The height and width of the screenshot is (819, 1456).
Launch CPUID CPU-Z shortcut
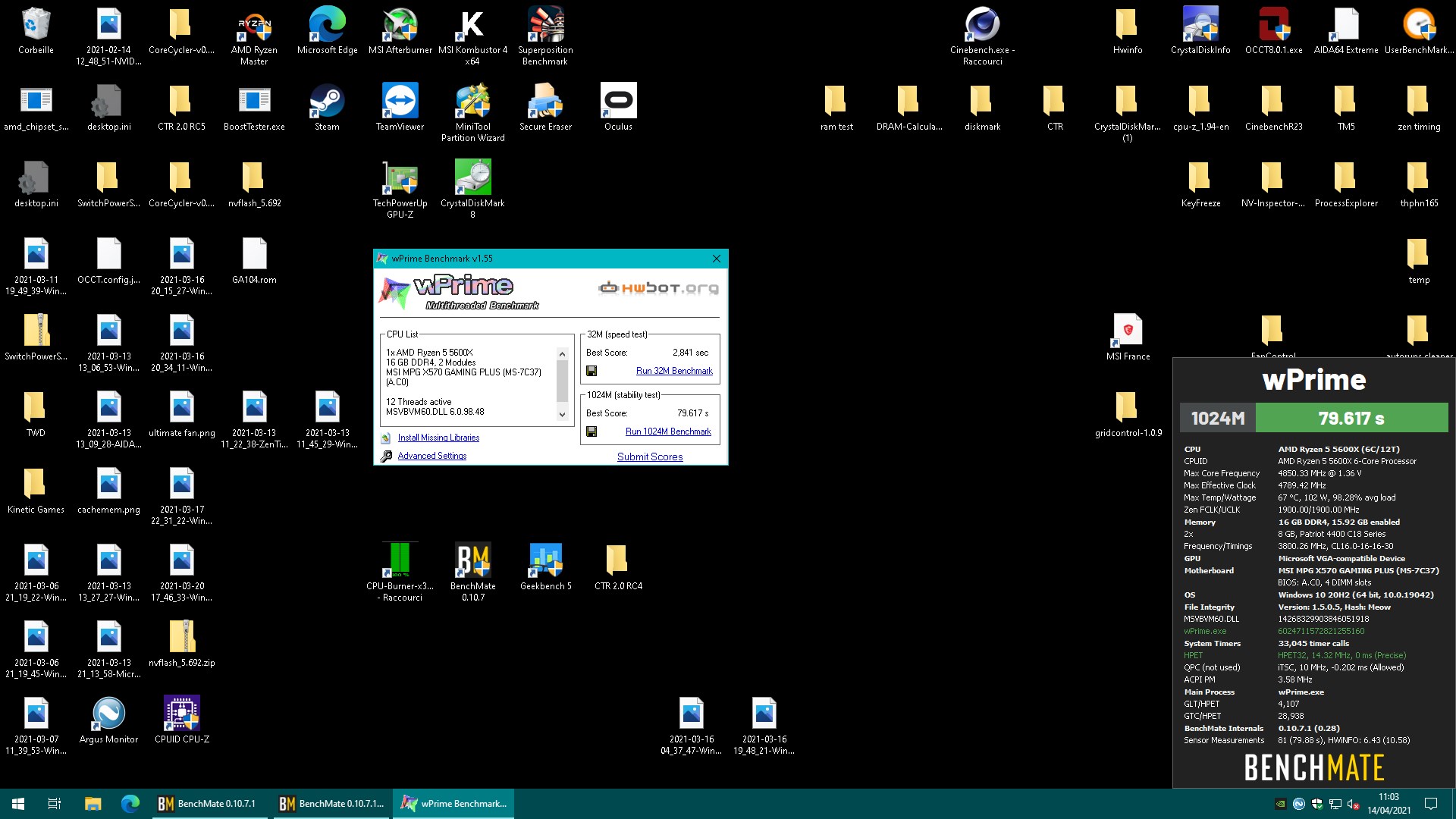click(181, 720)
